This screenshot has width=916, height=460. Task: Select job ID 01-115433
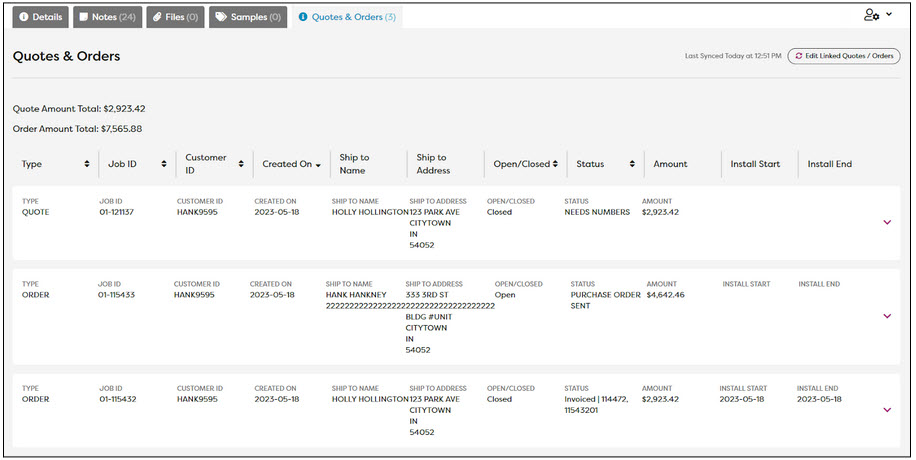pyautogui.click(x=116, y=295)
